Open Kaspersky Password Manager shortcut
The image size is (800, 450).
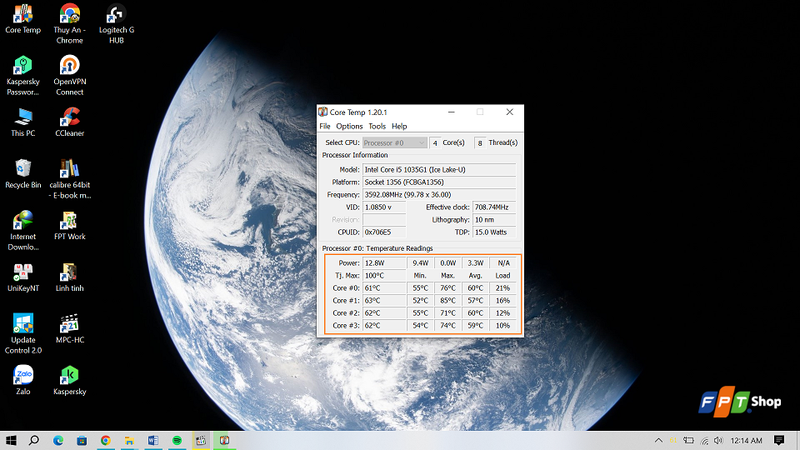click(x=23, y=76)
